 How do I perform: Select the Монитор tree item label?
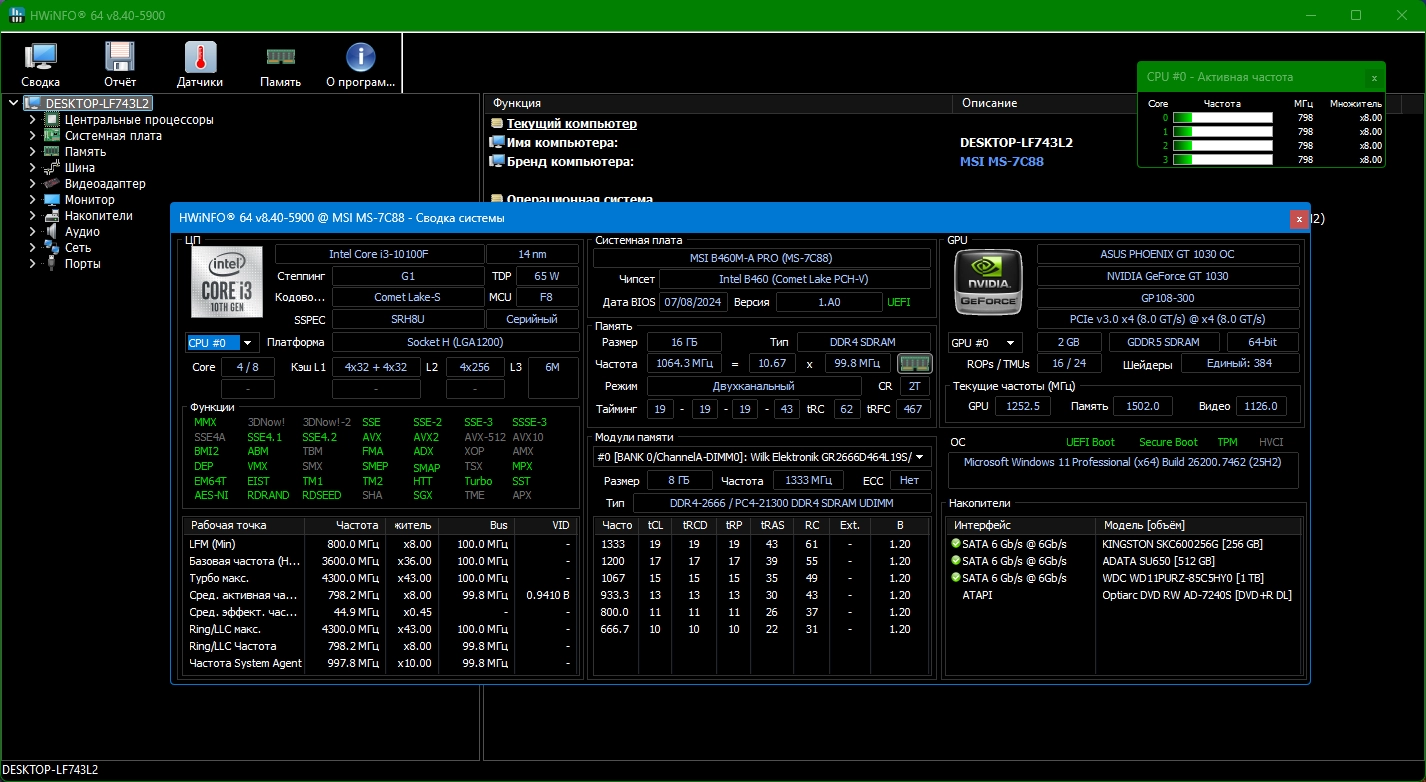[x=90, y=200]
